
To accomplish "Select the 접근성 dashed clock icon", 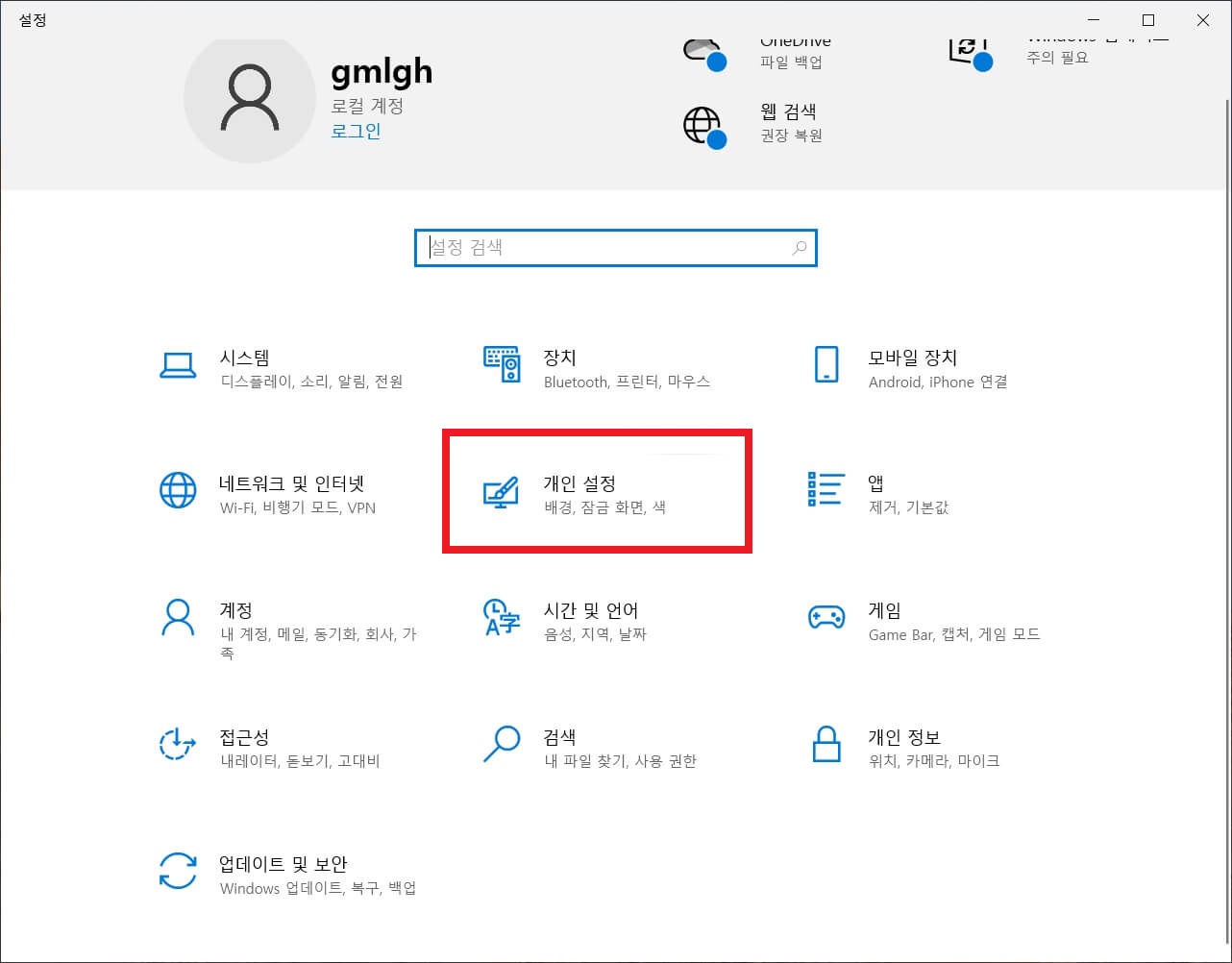I will 178,745.
